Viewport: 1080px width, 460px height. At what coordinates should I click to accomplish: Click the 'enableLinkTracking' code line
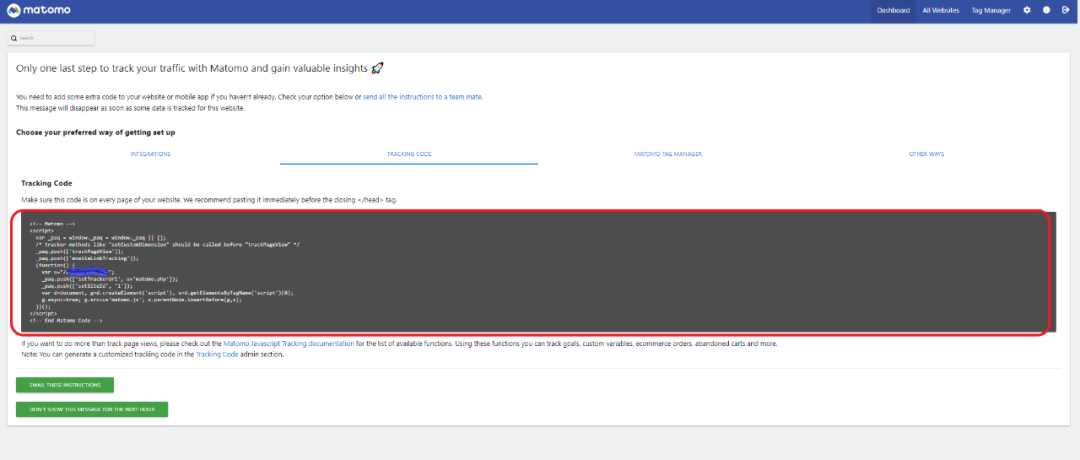pyautogui.click(x=87, y=258)
